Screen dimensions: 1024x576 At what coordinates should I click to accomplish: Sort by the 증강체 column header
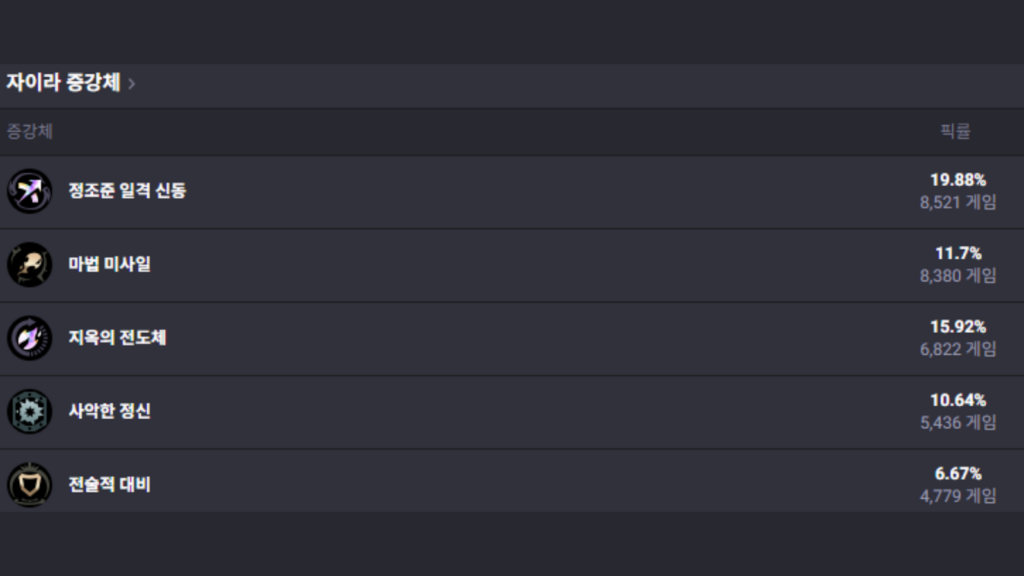pyautogui.click(x=30, y=131)
